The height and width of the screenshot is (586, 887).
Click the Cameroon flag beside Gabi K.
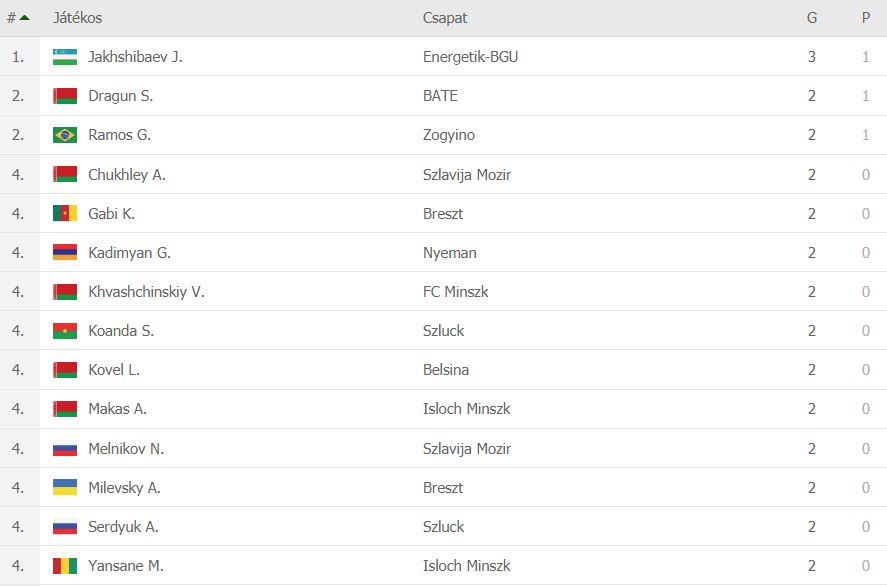(x=65, y=213)
